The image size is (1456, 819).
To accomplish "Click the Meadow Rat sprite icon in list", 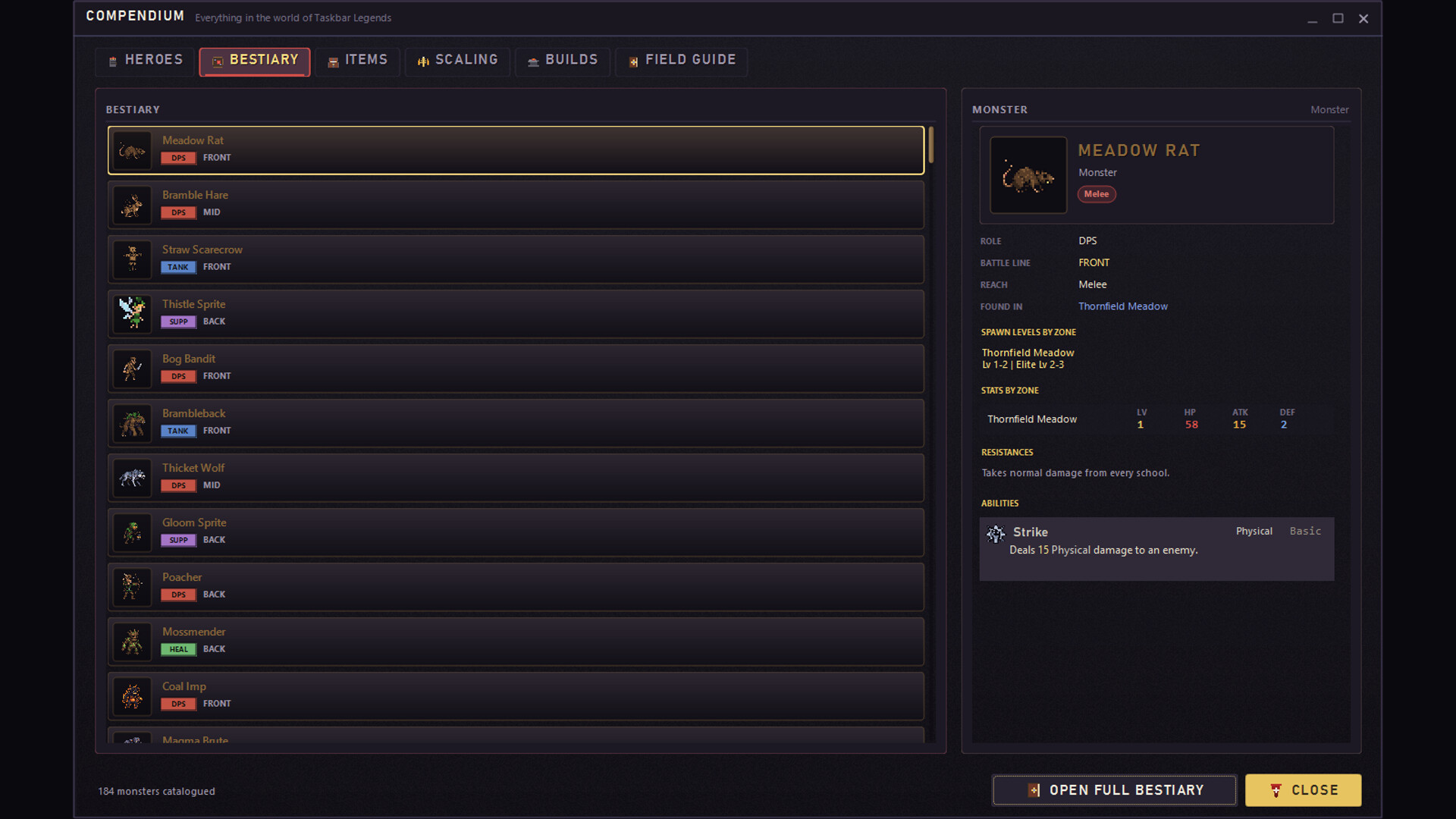I will point(133,151).
